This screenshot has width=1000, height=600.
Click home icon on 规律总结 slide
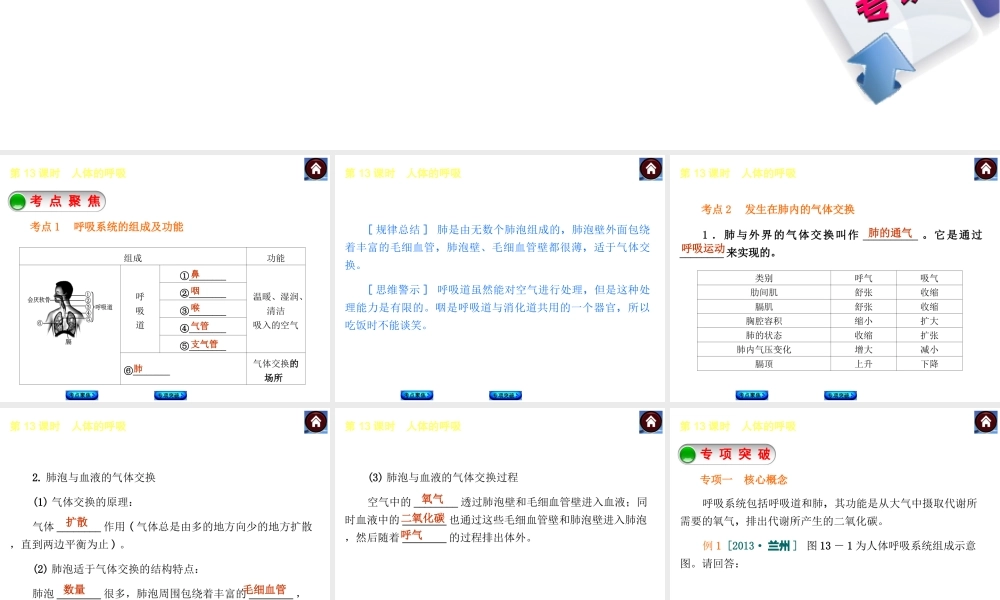coord(651,169)
